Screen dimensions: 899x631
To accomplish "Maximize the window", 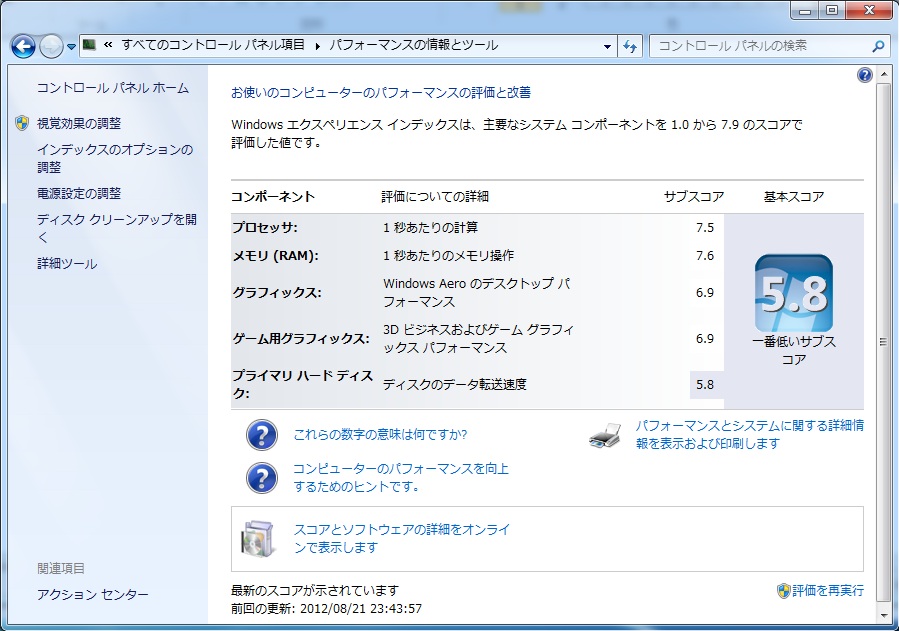I will tap(832, 10).
